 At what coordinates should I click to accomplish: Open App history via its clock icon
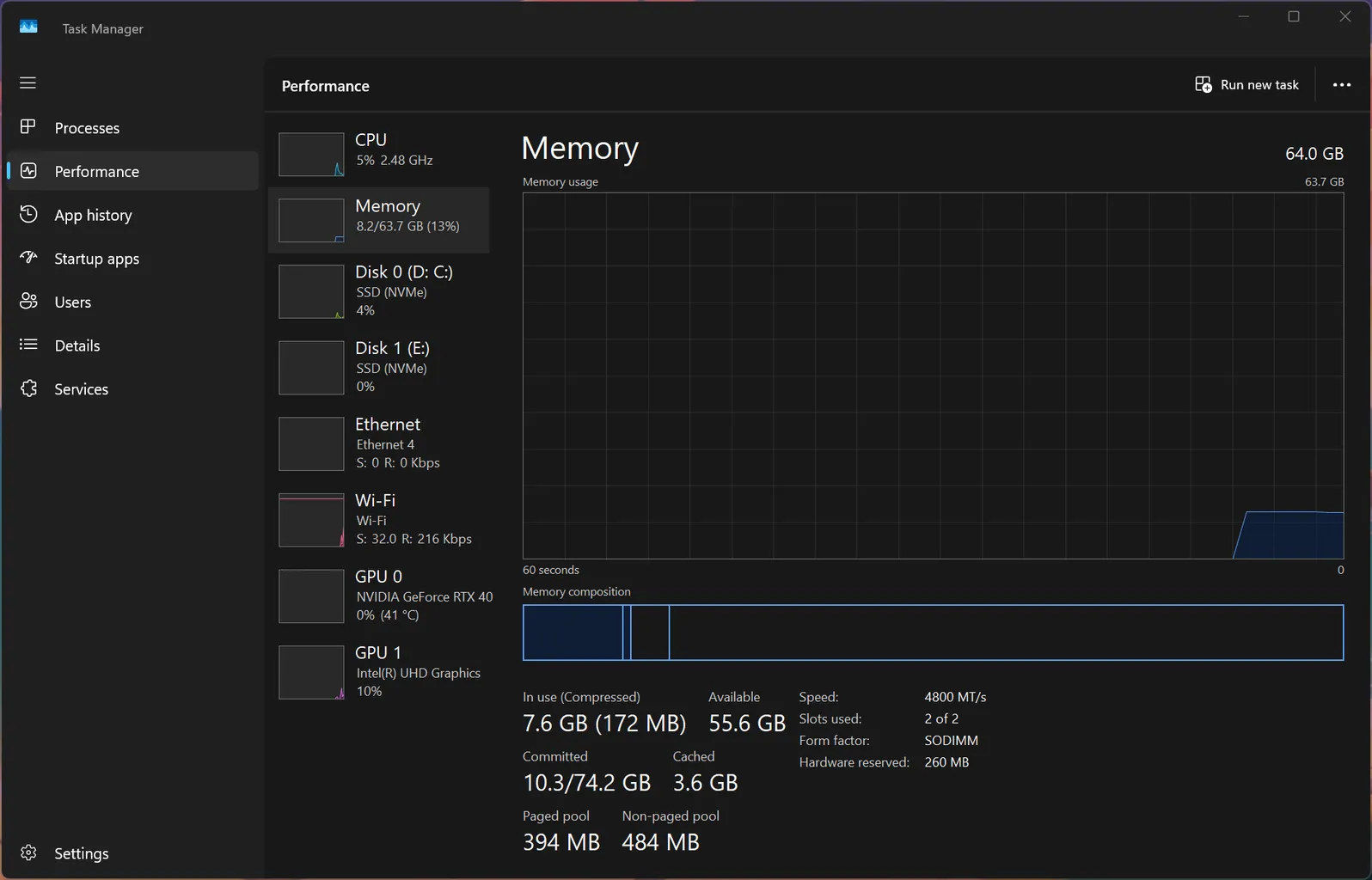click(x=28, y=214)
